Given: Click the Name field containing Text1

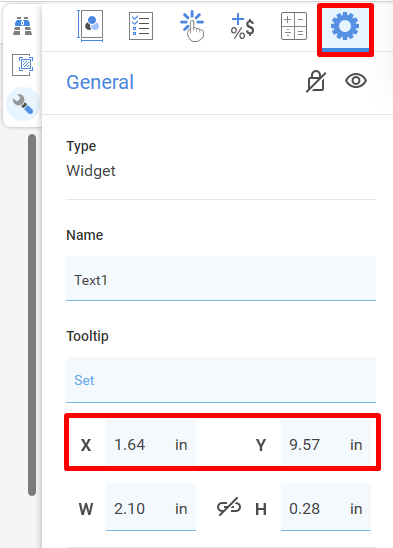Looking at the screenshot, I should 221,278.
